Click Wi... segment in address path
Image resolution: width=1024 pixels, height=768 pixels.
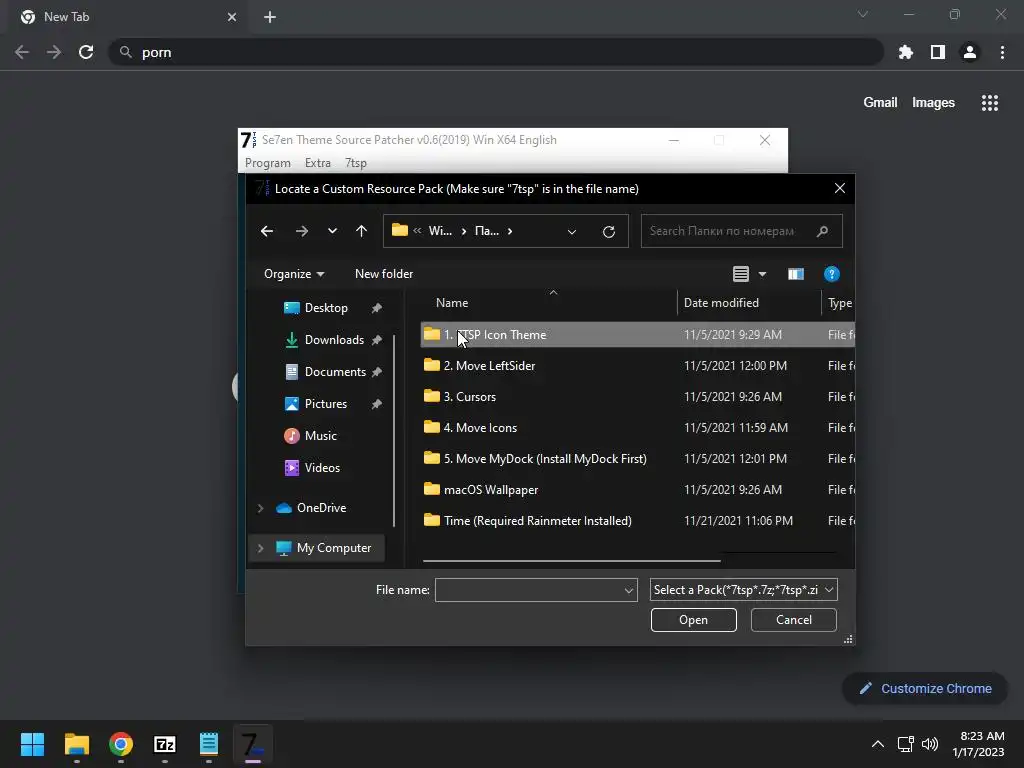click(x=440, y=231)
